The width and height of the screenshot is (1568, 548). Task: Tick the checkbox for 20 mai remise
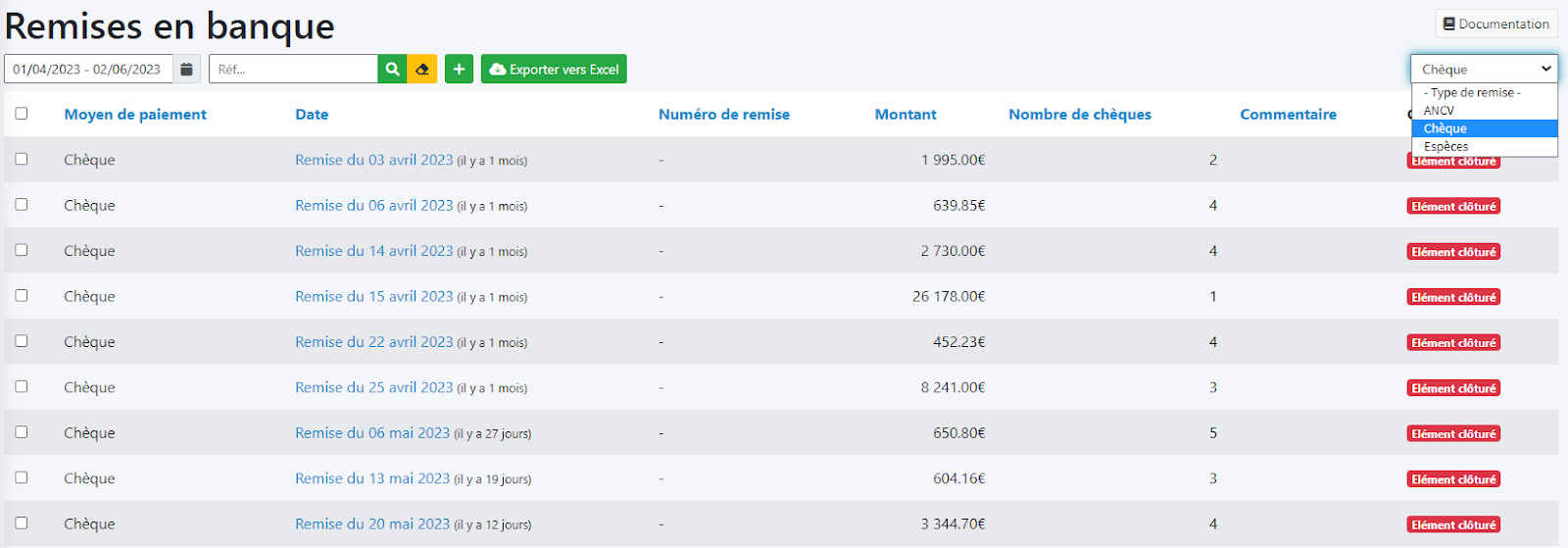22,523
